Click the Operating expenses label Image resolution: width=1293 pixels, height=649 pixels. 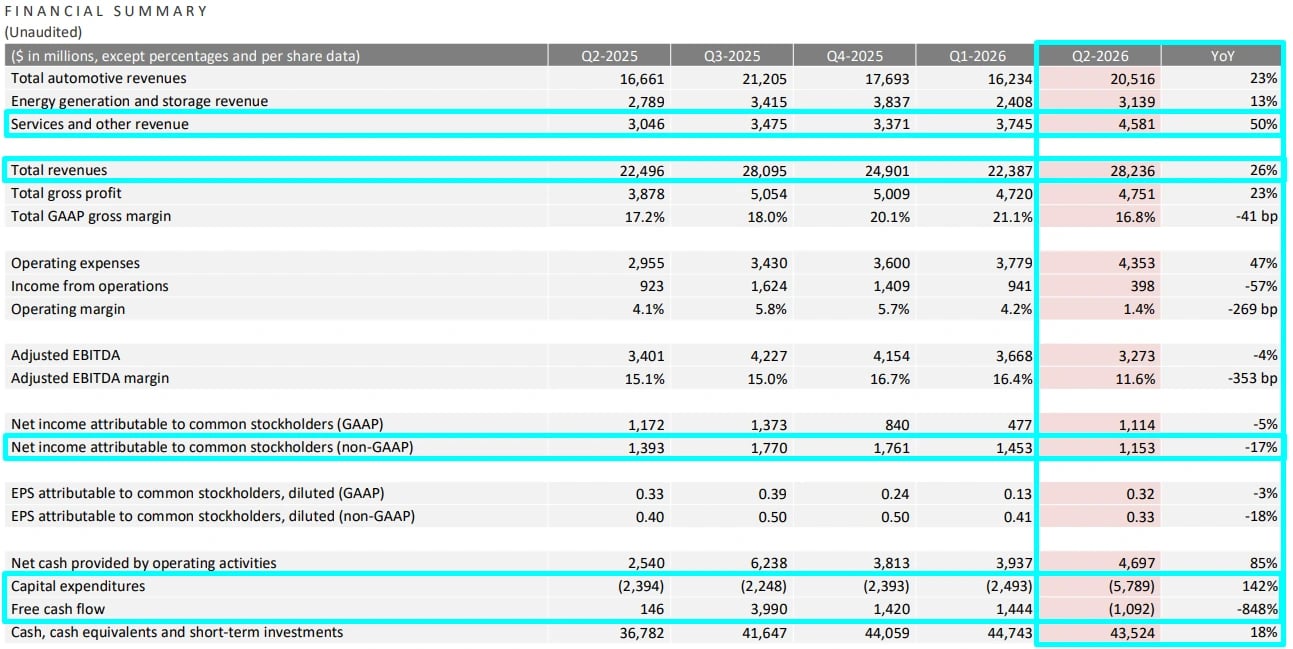75,263
